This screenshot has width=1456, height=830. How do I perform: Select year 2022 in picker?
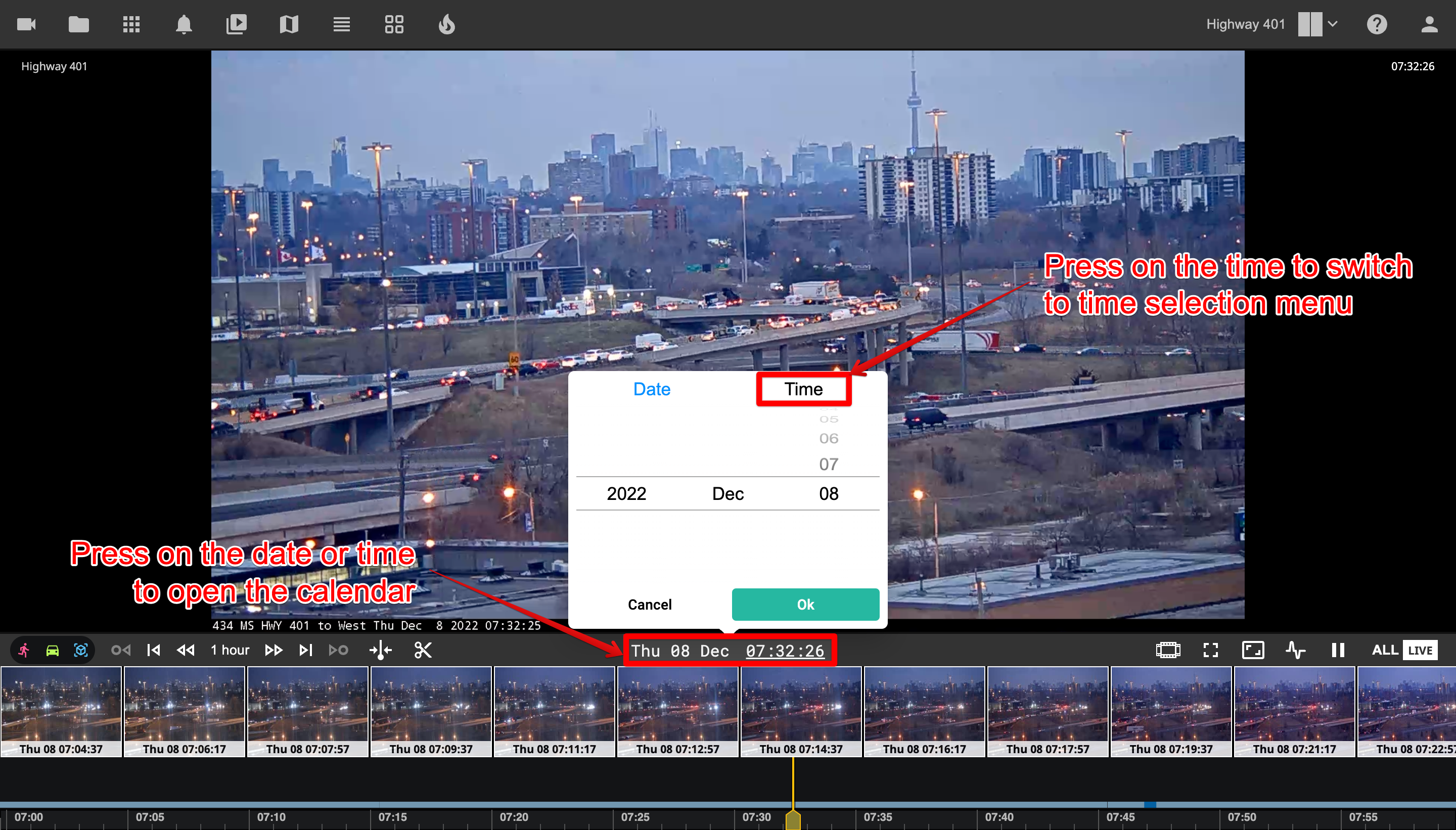626,494
